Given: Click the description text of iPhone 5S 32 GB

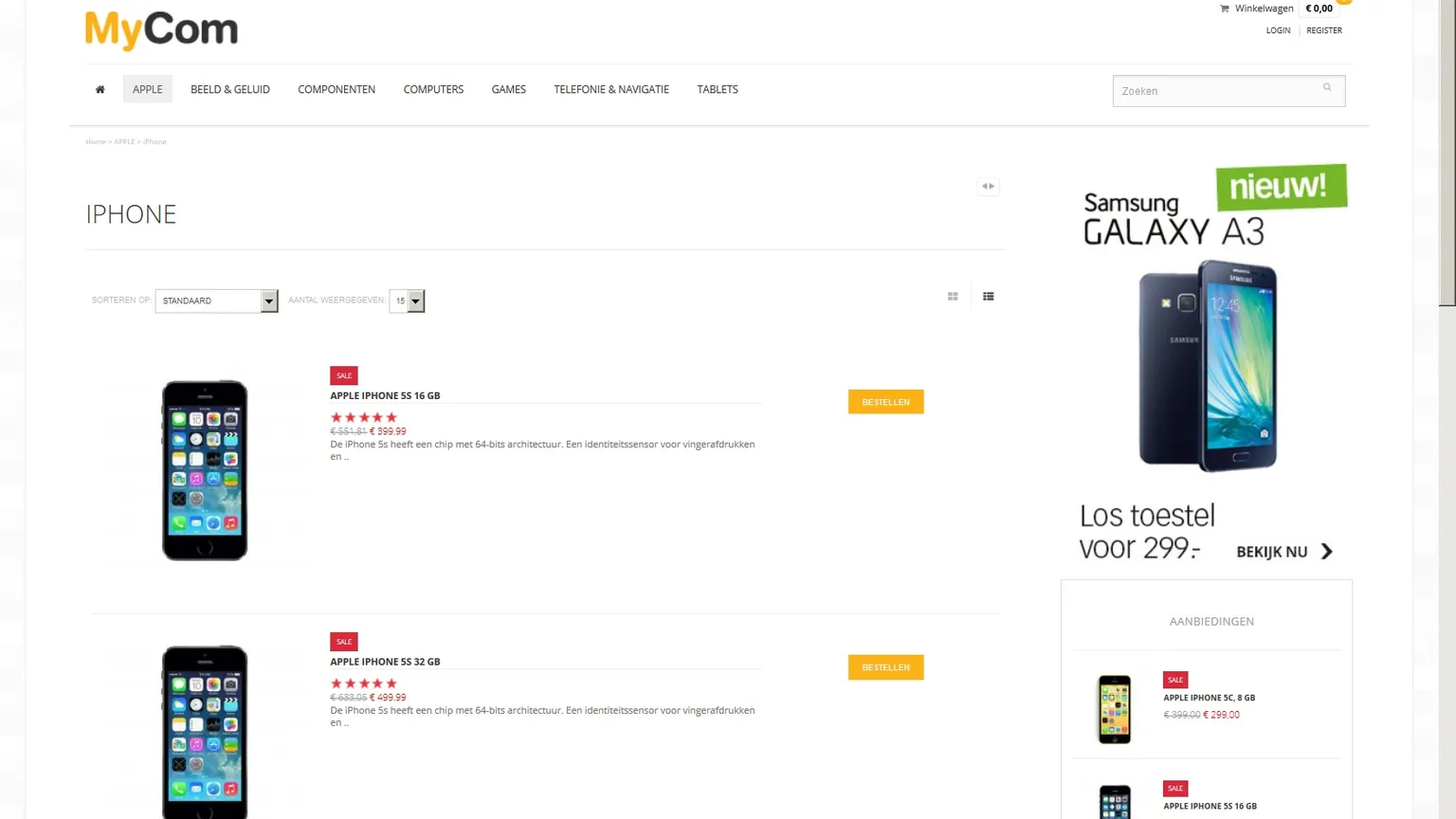Looking at the screenshot, I should 542,717.
